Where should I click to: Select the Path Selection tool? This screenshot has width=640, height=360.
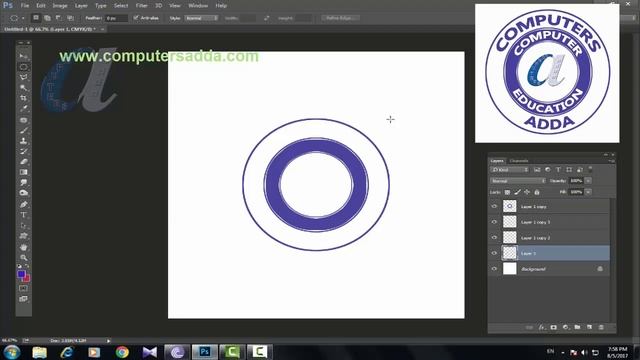point(23,225)
